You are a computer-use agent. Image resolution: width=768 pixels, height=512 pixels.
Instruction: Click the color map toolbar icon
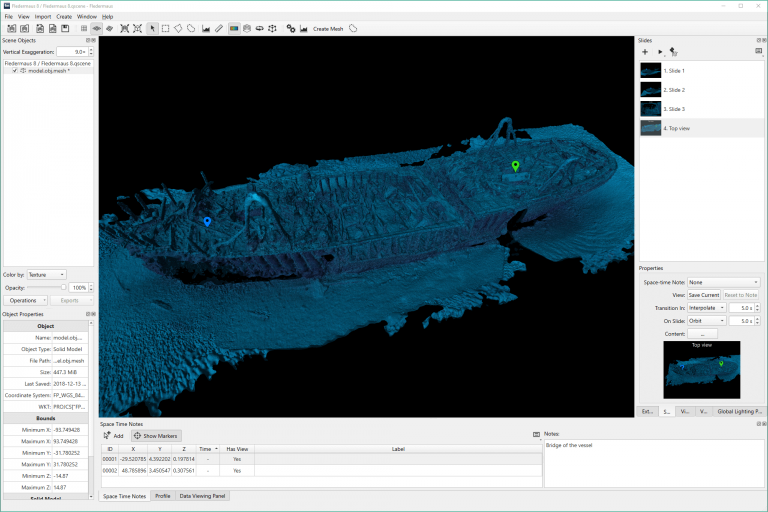point(234,28)
